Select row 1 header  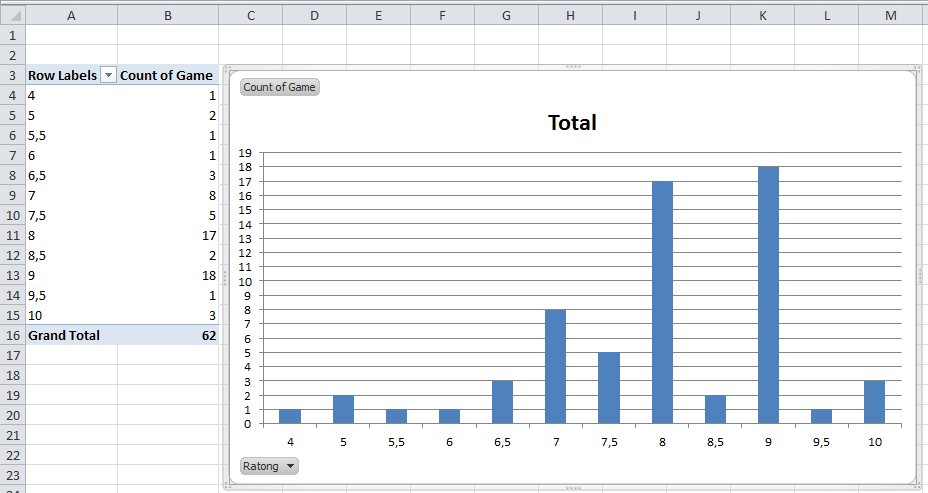12,35
